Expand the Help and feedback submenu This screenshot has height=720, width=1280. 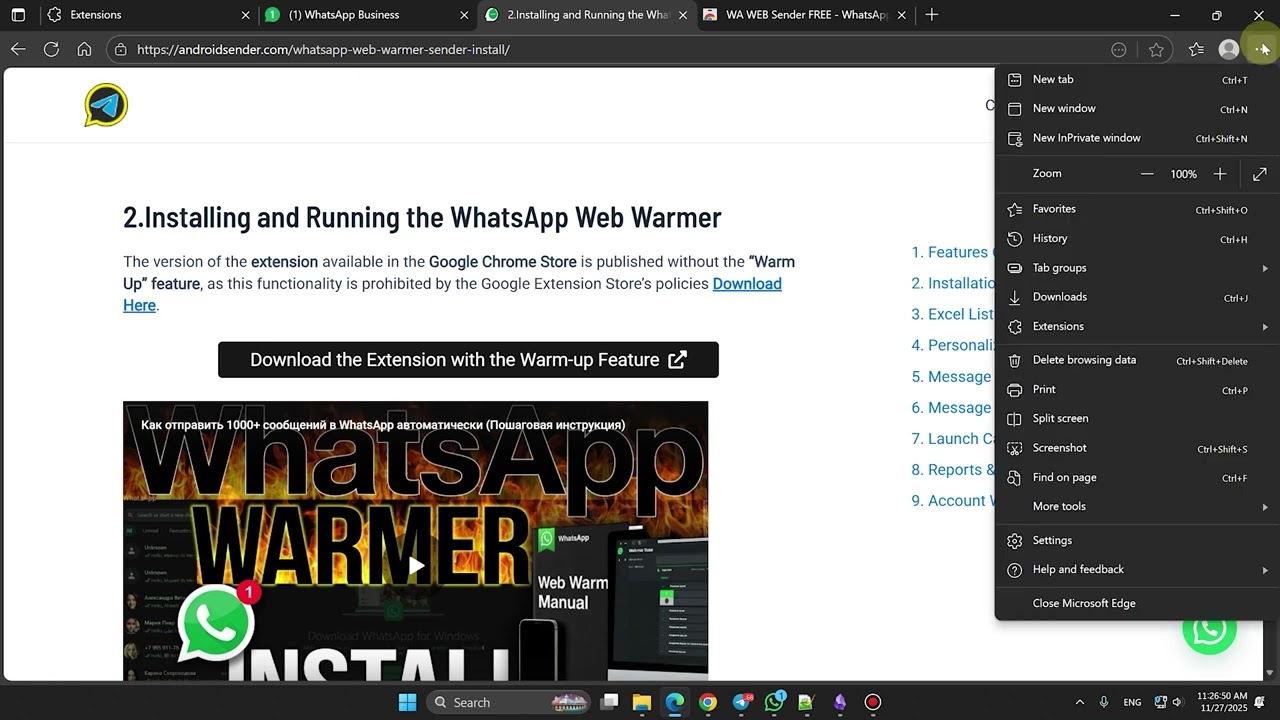click(1137, 569)
